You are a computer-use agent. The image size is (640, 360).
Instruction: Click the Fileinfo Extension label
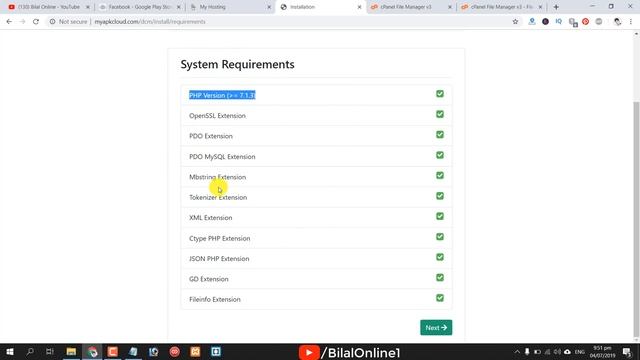pyautogui.click(x=215, y=299)
